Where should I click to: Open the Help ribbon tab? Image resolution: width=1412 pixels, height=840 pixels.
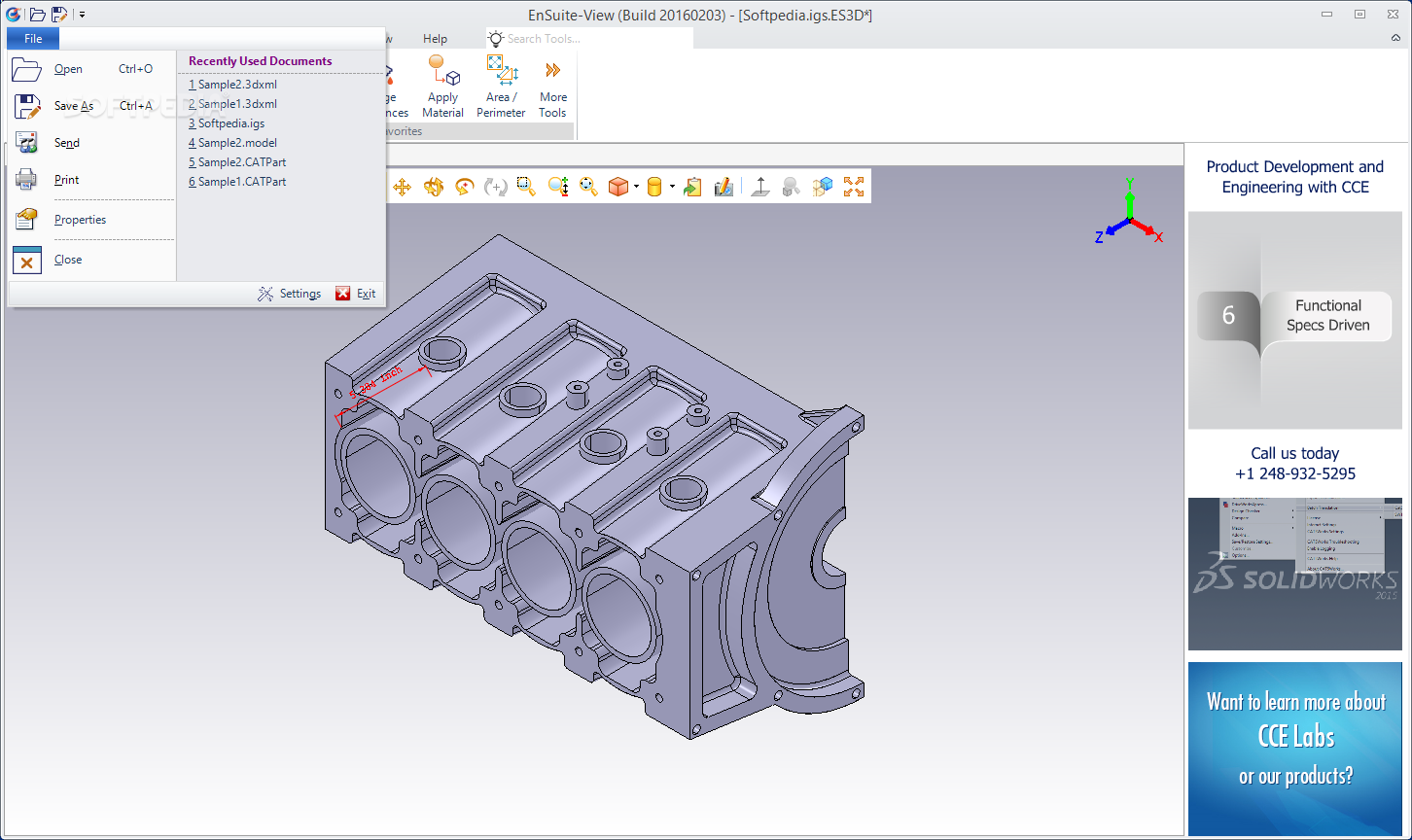coord(436,39)
